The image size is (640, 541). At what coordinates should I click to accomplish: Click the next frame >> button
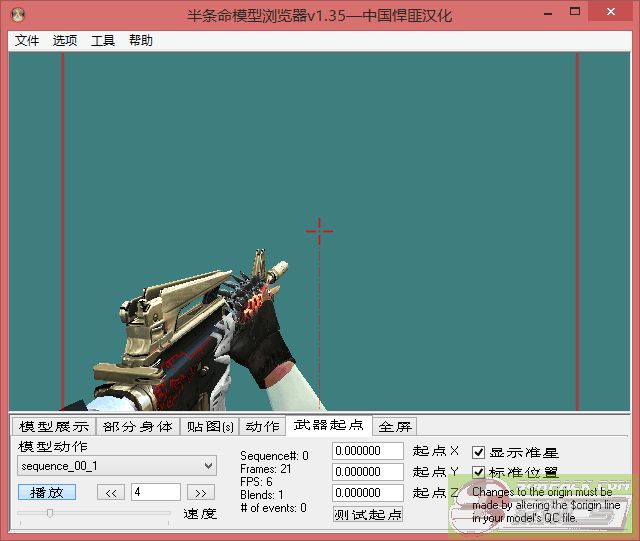pyautogui.click(x=201, y=492)
